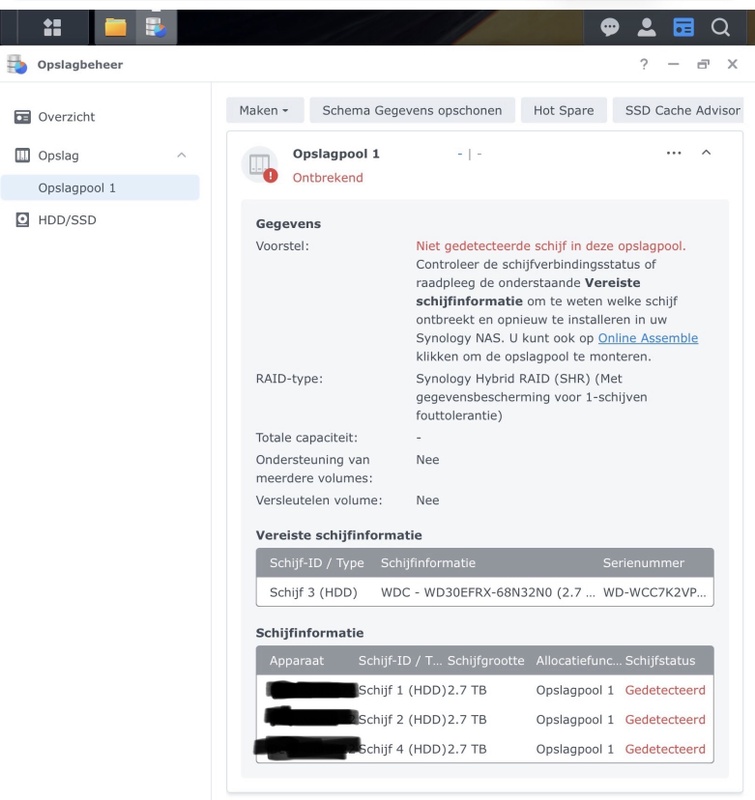Screen dimensions: 755x800
Task: Click the help question mark icon
Action: (644, 64)
